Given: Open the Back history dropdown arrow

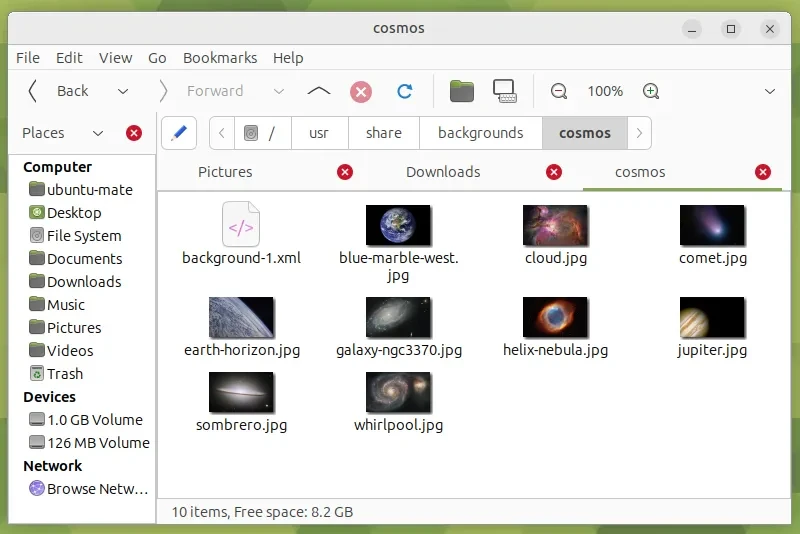Looking at the screenshot, I should [x=123, y=91].
